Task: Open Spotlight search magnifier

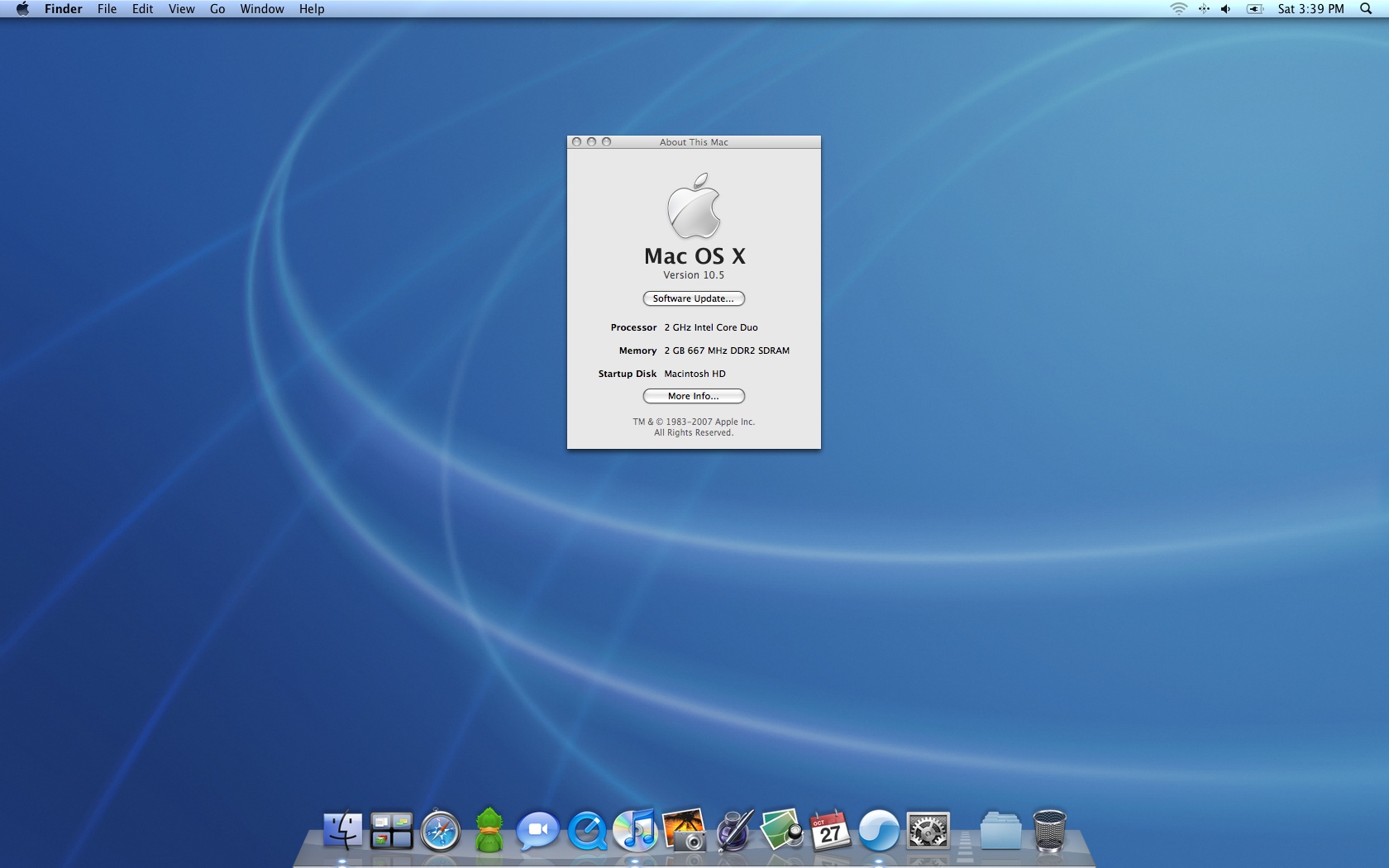Action: tap(1366, 9)
